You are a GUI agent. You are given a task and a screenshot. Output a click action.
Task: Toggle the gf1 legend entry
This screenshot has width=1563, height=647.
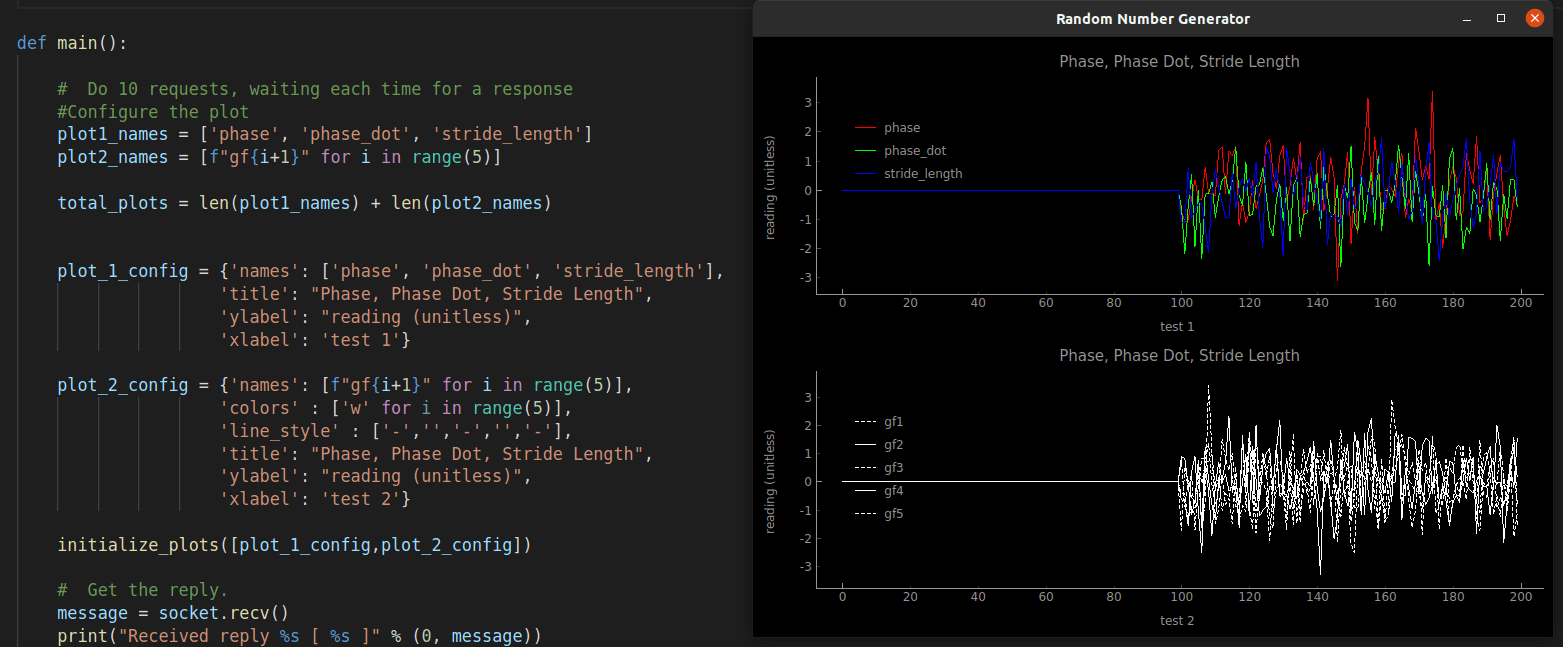tap(893, 422)
